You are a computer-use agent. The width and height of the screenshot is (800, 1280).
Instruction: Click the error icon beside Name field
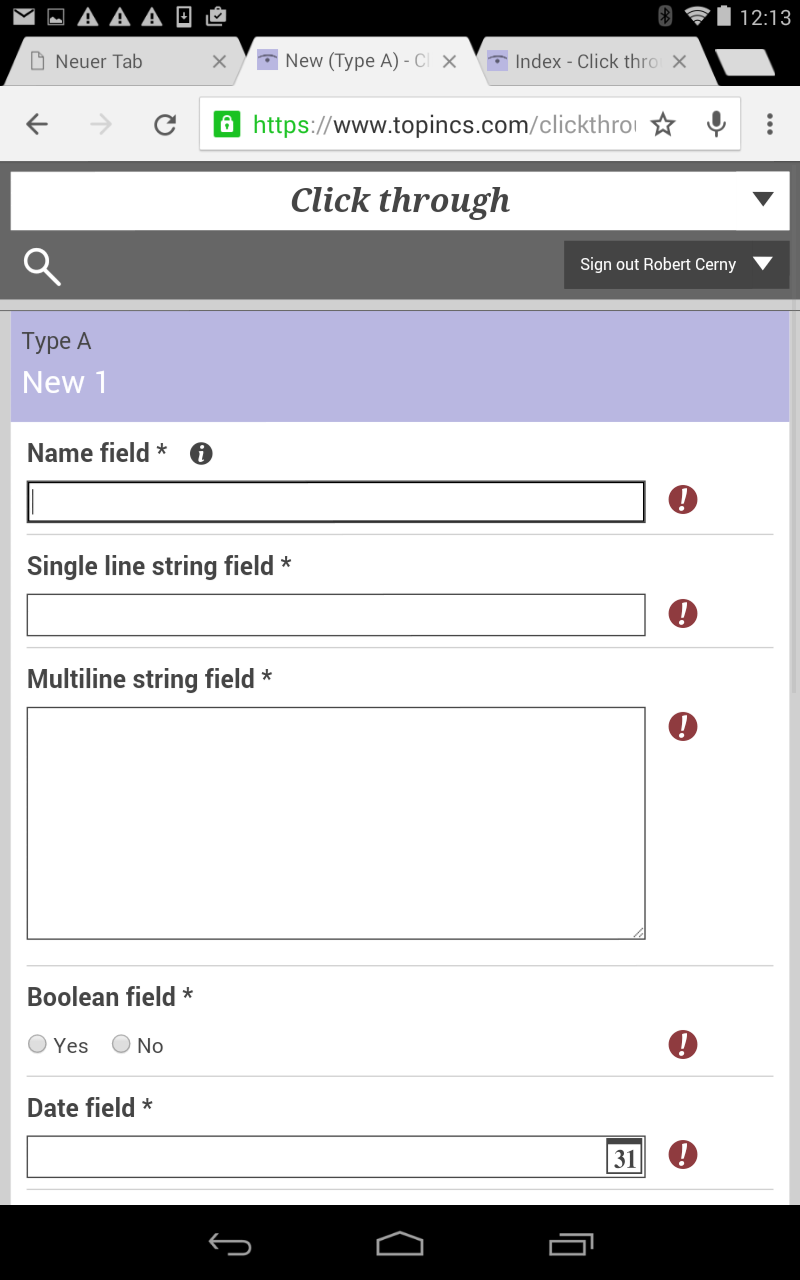coord(683,500)
